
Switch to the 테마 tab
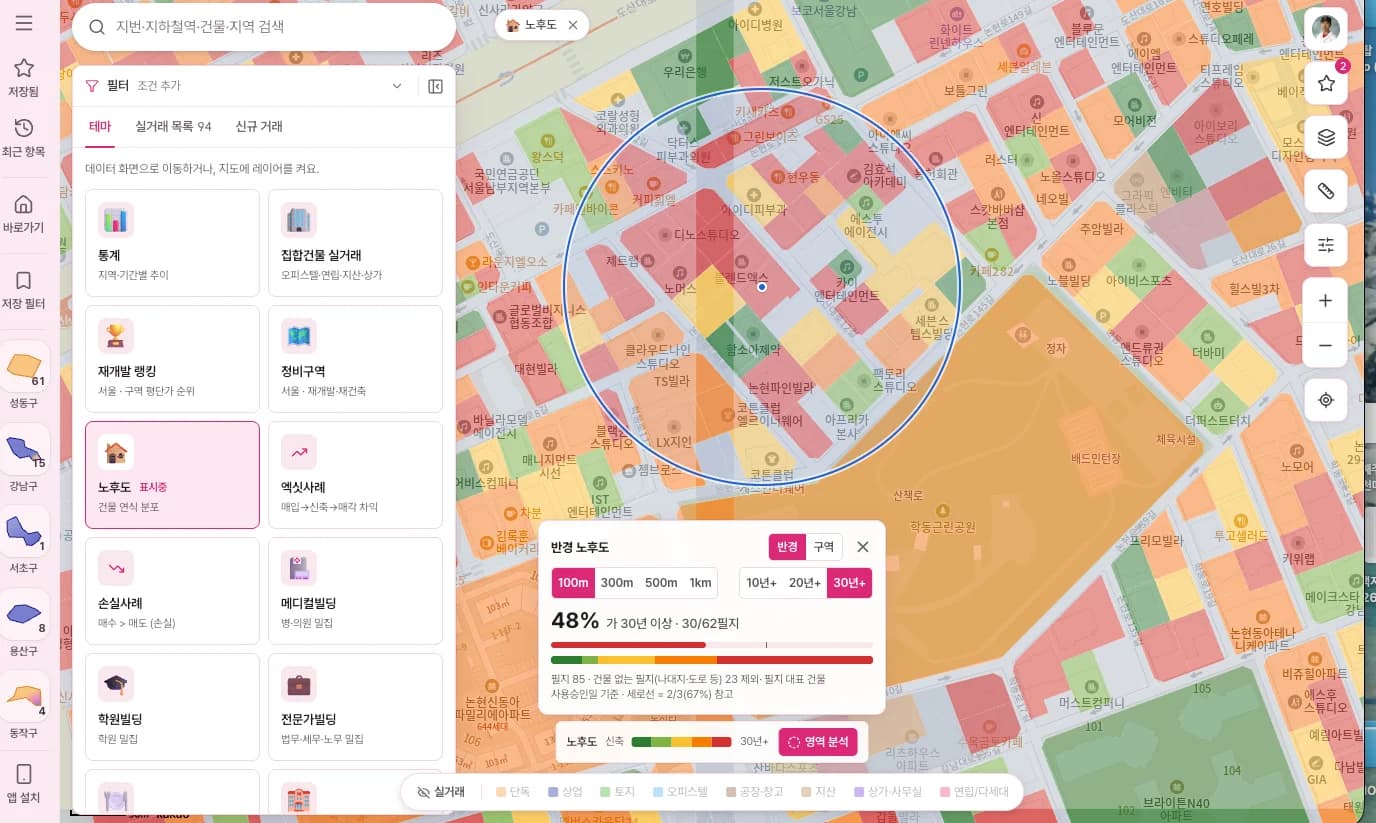pyautogui.click(x=100, y=127)
